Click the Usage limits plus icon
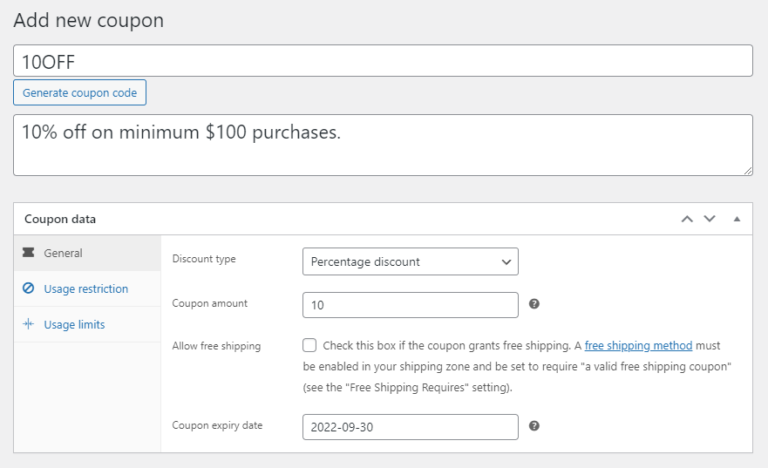Image resolution: width=768 pixels, height=468 pixels. pyautogui.click(x=28, y=325)
